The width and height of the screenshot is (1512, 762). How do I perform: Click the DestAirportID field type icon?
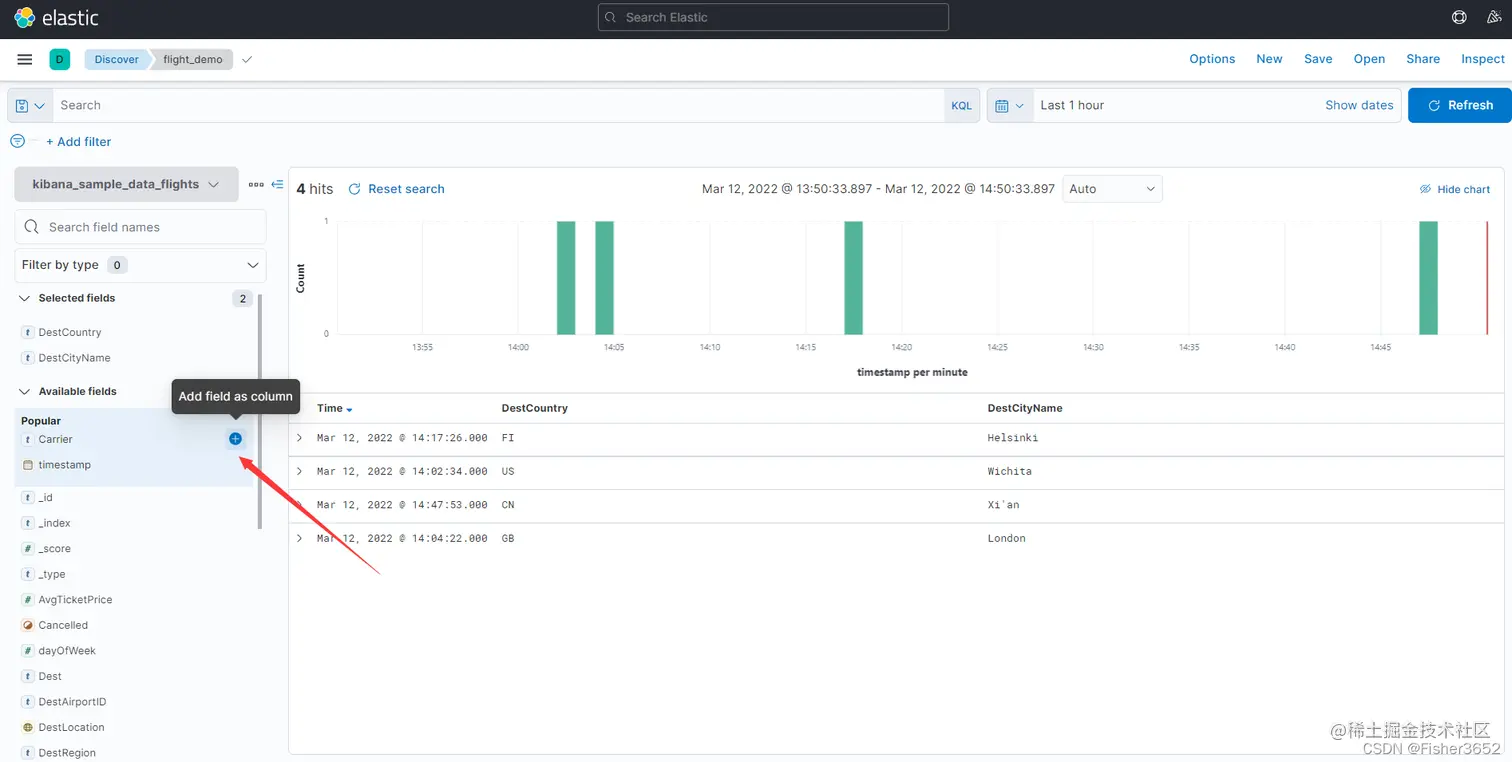pyautogui.click(x=28, y=702)
